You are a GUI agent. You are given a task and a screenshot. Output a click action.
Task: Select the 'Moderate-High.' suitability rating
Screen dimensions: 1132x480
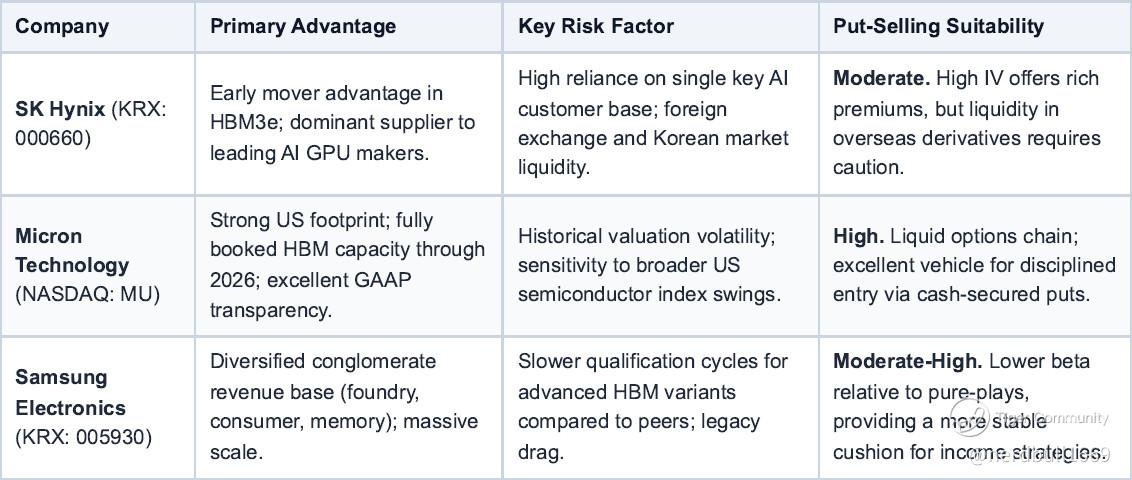(908, 361)
